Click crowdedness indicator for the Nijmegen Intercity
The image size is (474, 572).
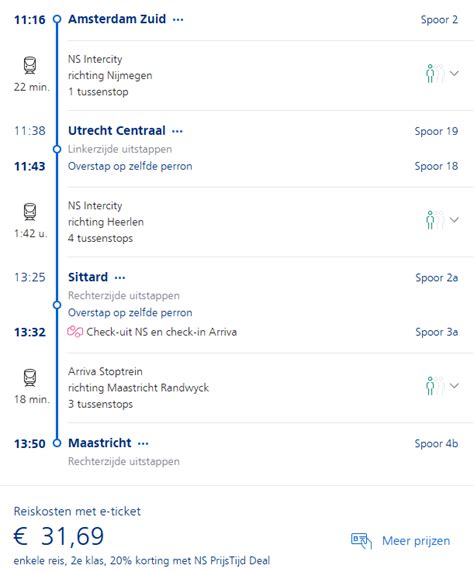click(x=435, y=74)
